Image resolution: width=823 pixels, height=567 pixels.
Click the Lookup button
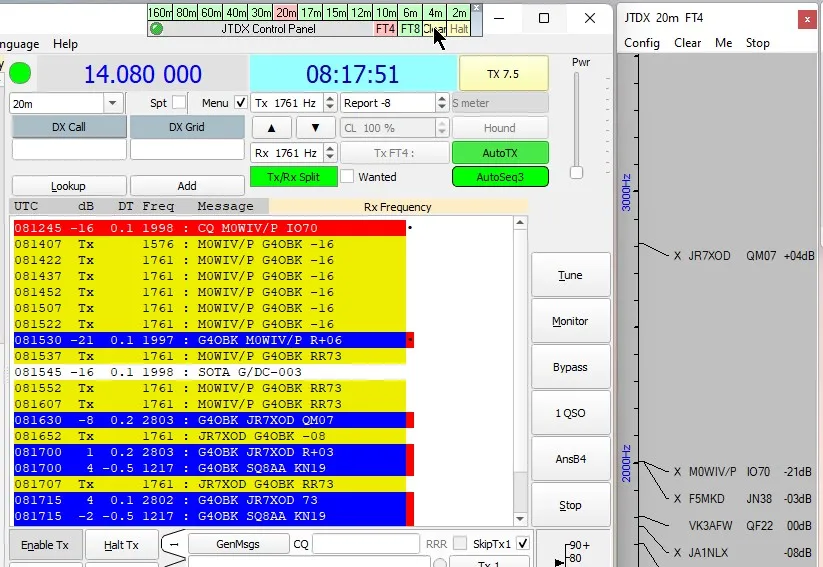69,186
